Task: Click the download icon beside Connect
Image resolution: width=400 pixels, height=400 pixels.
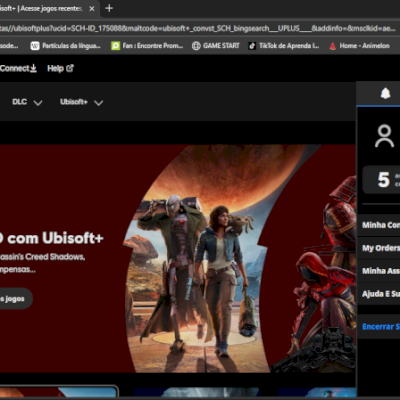Action: point(33,68)
